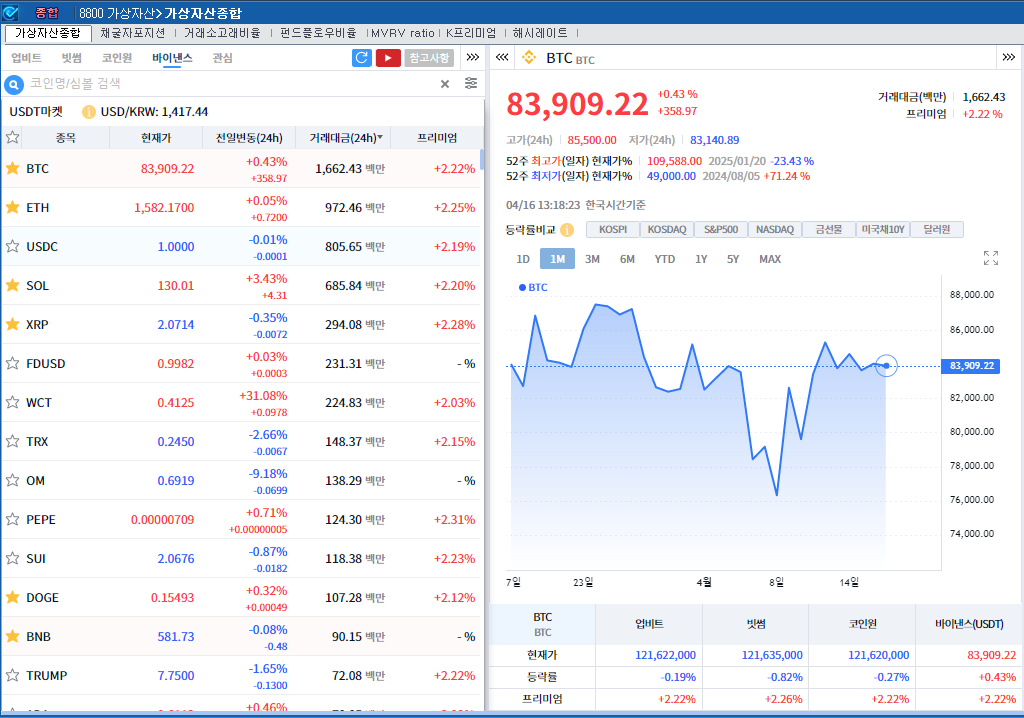
Task: Toggle favorite star for WCT
Action: point(13,402)
